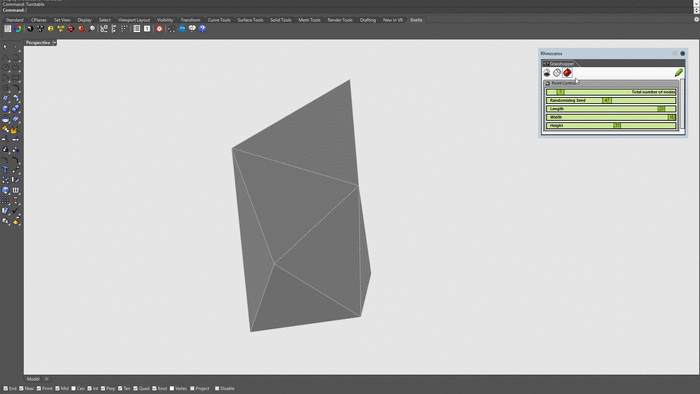Toggle the Quad osnap checkbox

pyautogui.click(x=135, y=389)
